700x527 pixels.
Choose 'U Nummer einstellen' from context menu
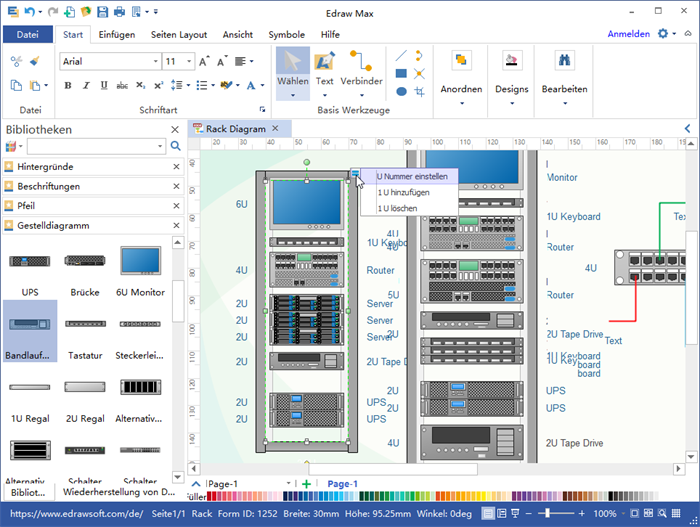pos(412,176)
